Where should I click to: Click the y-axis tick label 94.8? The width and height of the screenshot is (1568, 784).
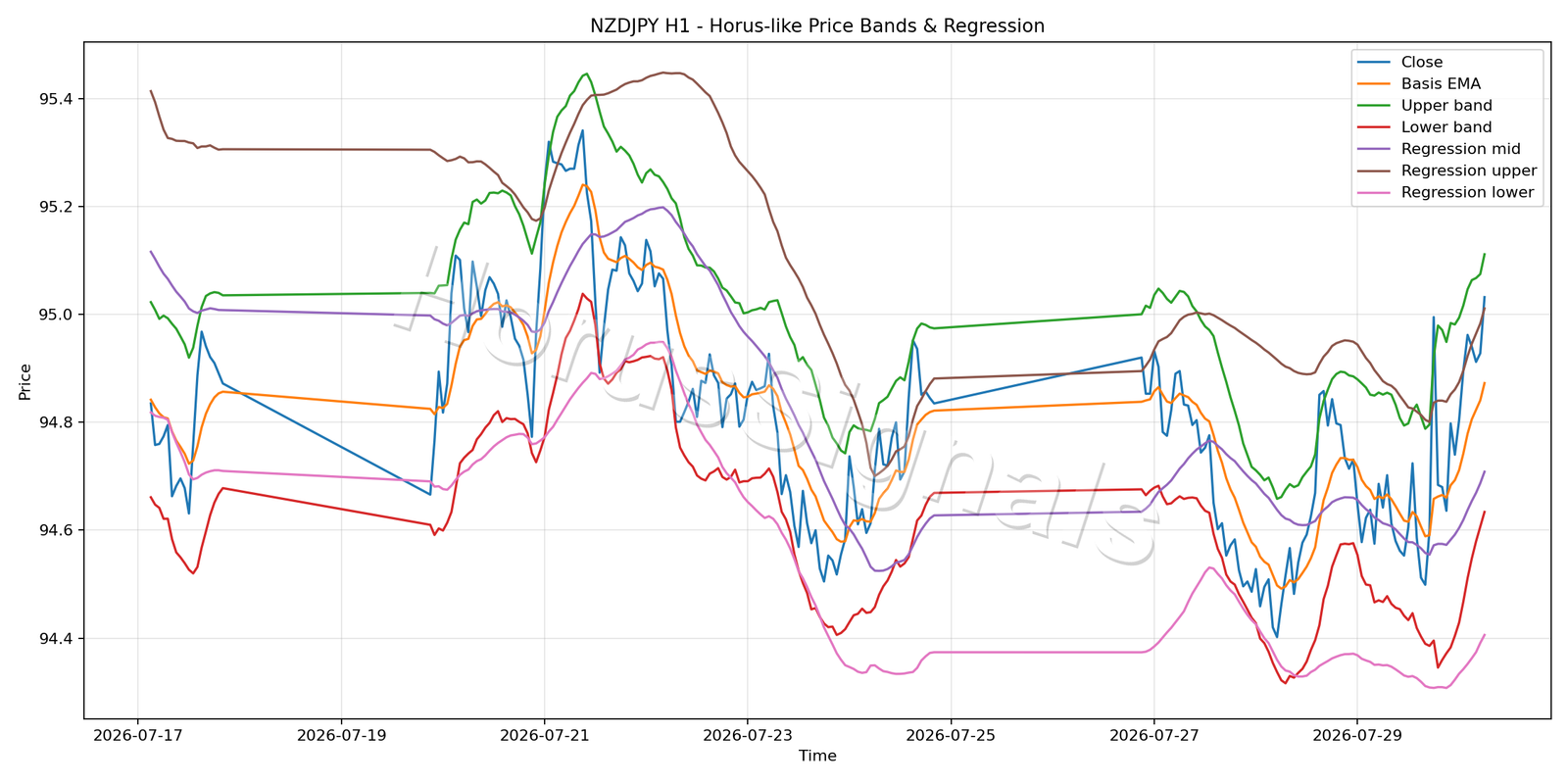[56, 422]
